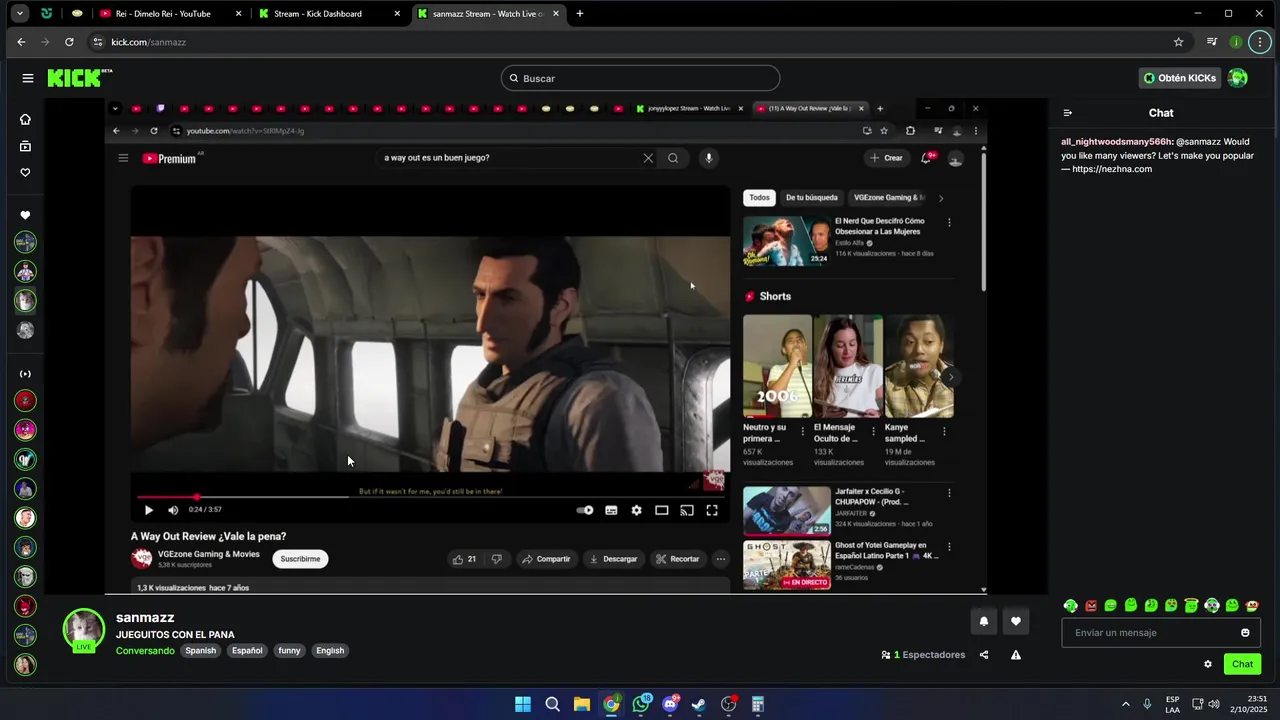Open a new Chrome tab
The image size is (1280, 720).
[x=580, y=14]
